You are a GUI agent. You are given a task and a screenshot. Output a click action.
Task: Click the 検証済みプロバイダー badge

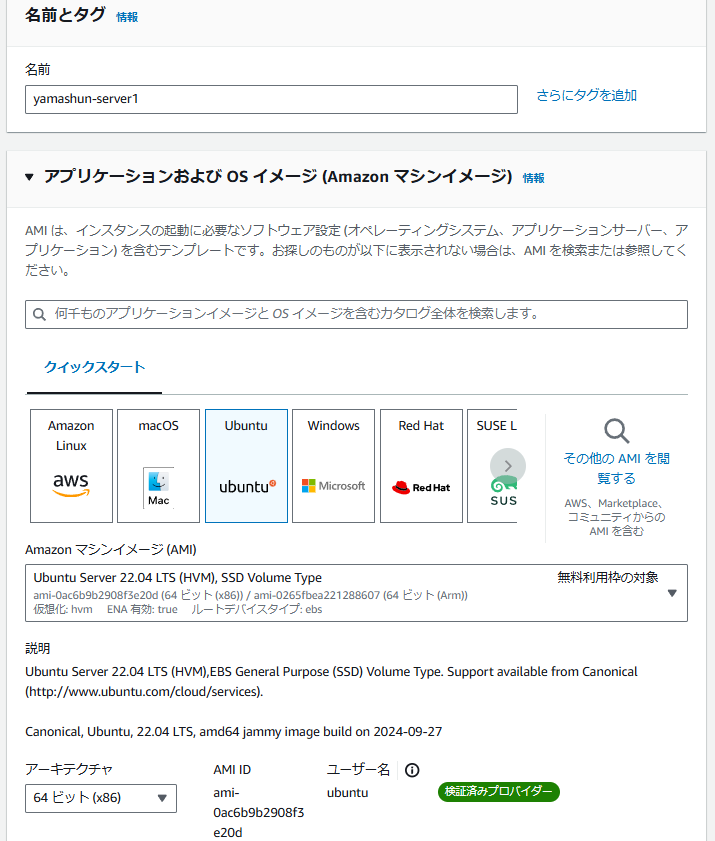coord(499,792)
